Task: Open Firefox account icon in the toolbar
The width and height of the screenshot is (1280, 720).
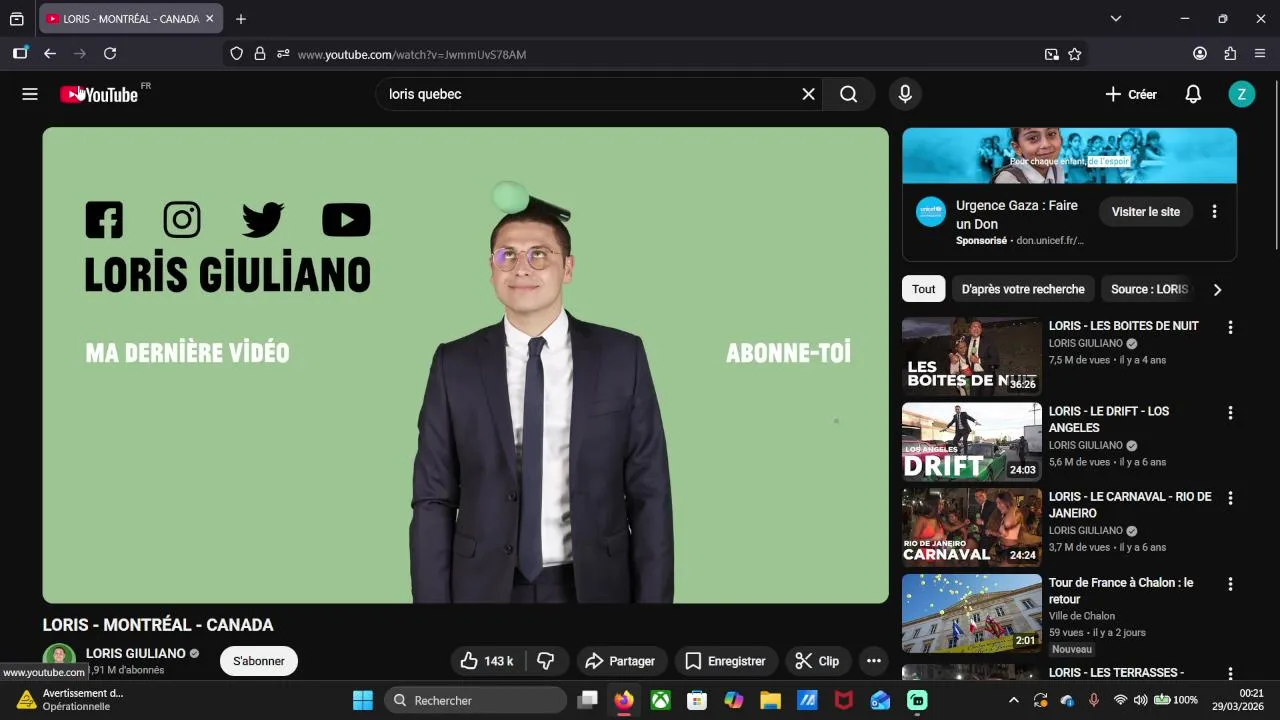Action: (x=1200, y=54)
